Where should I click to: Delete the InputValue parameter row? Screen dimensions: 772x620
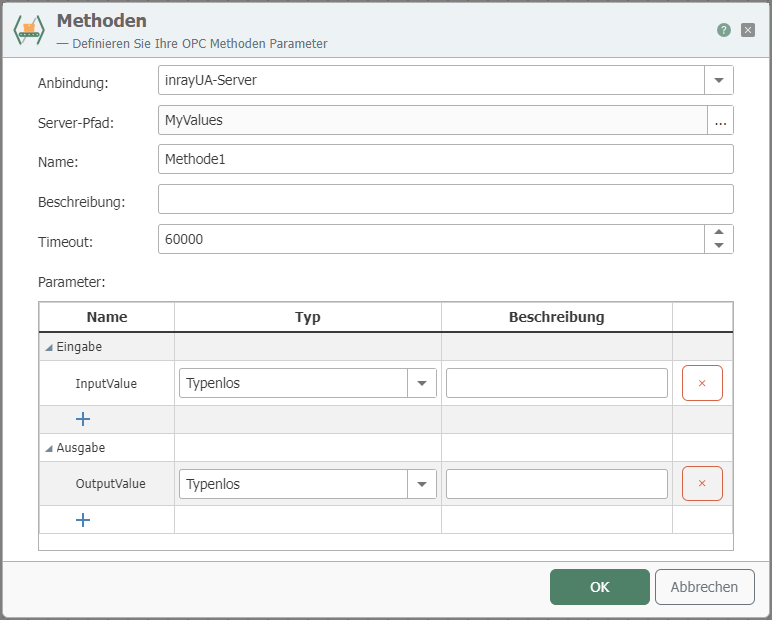pyautogui.click(x=702, y=383)
